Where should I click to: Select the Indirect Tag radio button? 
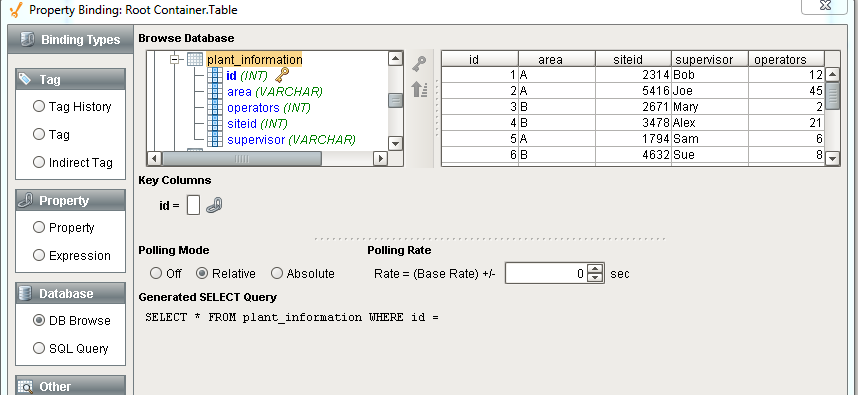[39, 162]
